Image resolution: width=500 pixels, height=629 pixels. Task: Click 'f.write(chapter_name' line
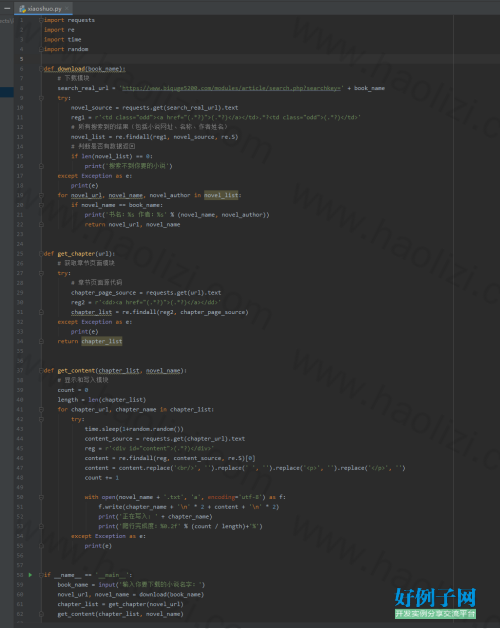pyautogui.click(x=189, y=507)
